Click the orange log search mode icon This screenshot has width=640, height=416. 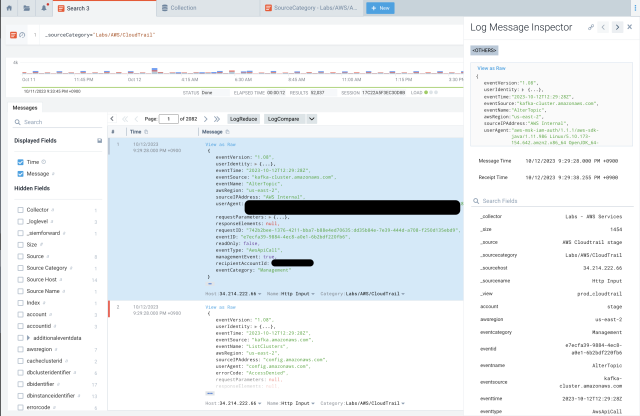coord(13,35)
